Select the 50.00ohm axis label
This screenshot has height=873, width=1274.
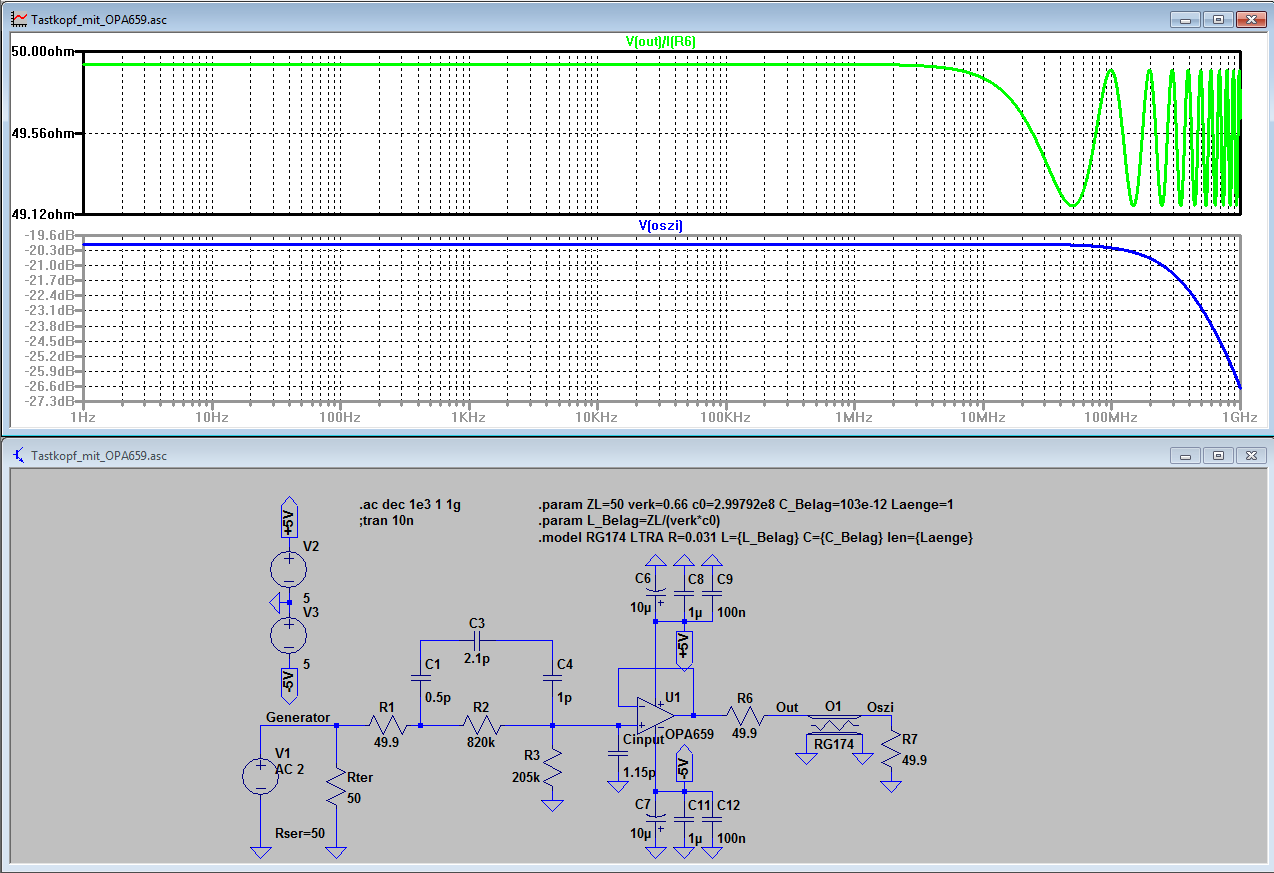pyautogui.click(x=45, y=51)
